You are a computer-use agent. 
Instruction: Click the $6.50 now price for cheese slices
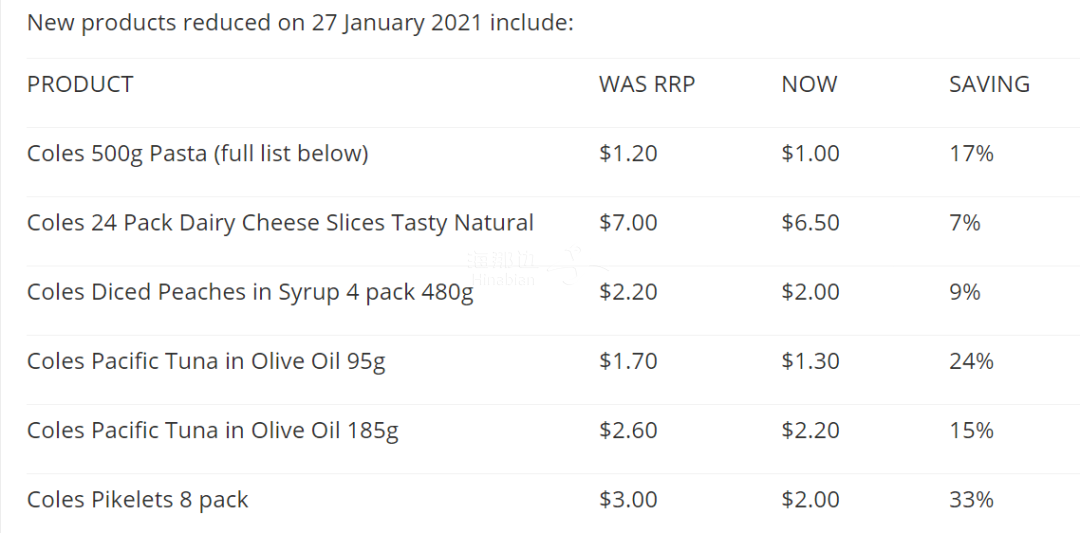coord(811,223)
